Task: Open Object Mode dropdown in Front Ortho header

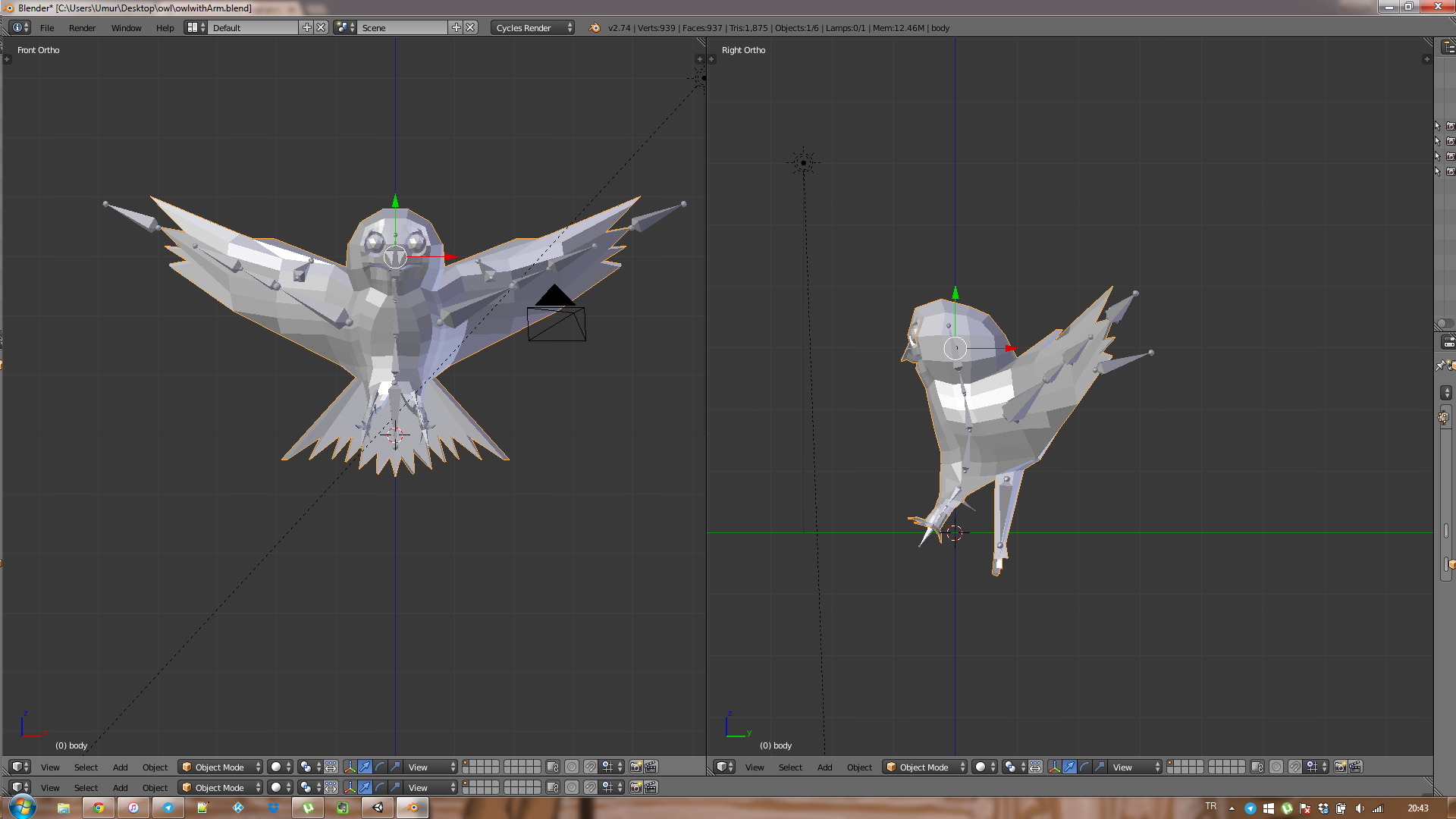Action: click(221, 767)
